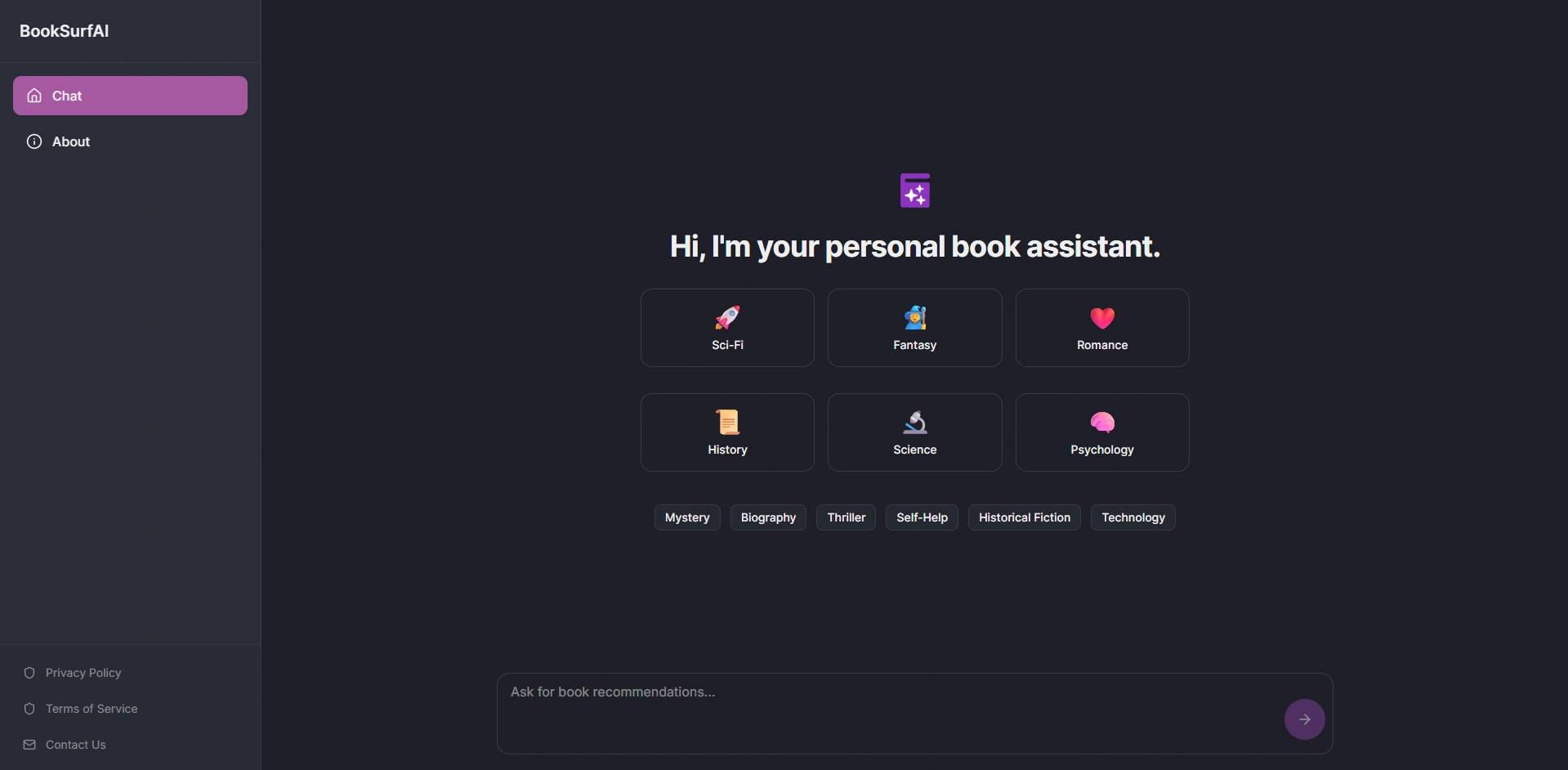Click the home icon inside Chat button
Screen dimensions: 1568x770
click(x=34, y=96)
